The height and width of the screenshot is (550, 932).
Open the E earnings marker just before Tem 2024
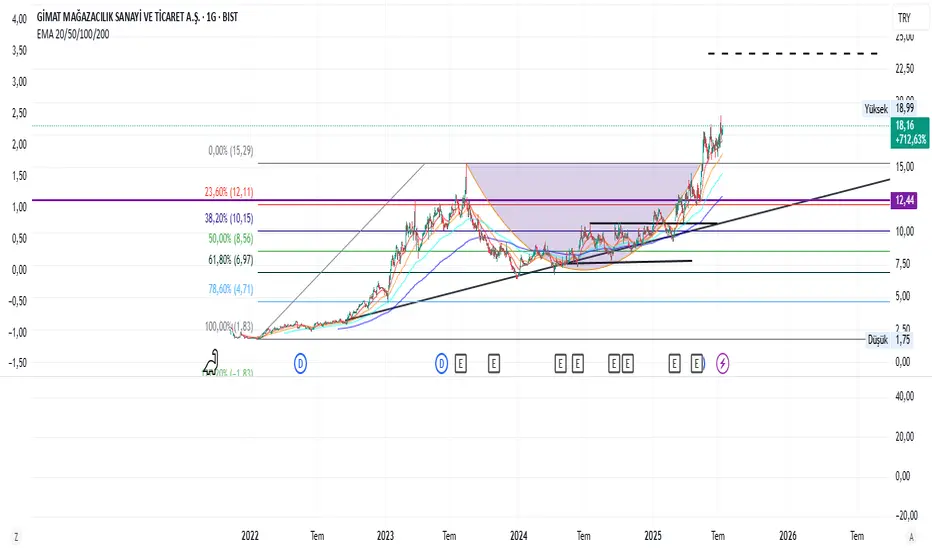coord(577,363)
